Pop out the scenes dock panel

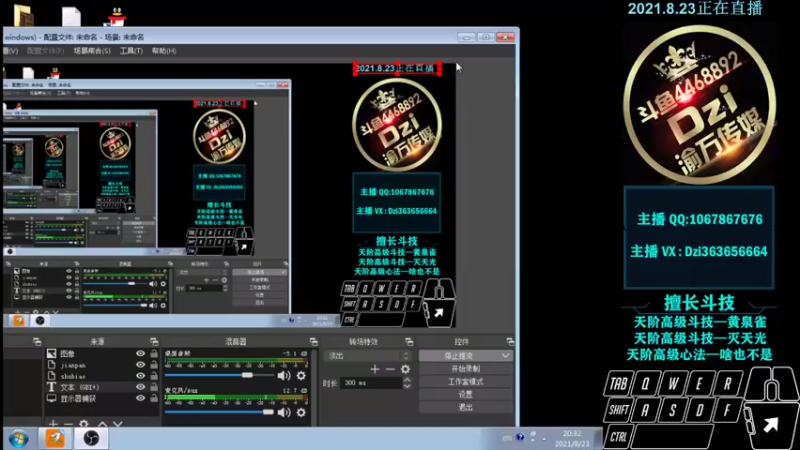point(37,341)
